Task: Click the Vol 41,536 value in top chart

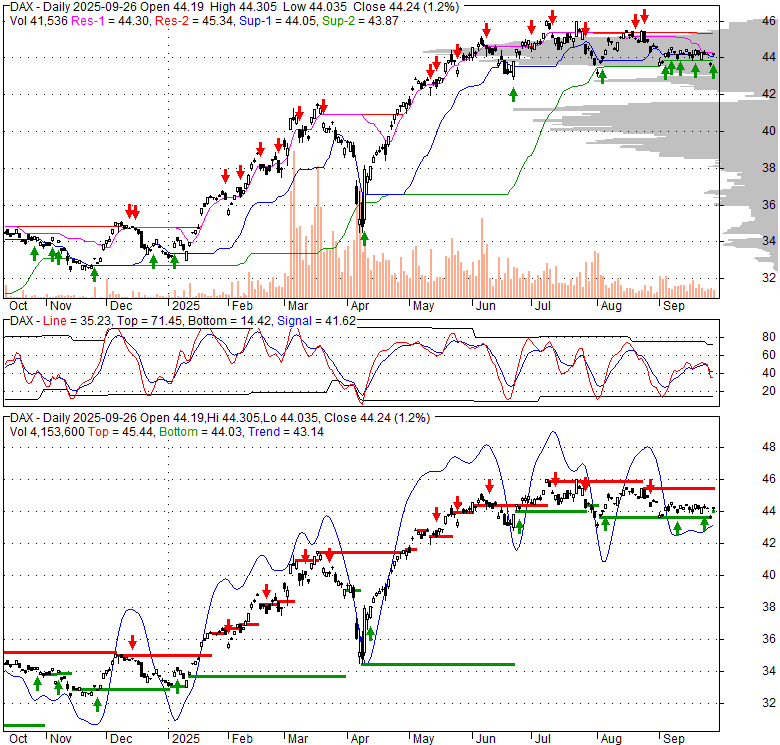Action: 38,20
